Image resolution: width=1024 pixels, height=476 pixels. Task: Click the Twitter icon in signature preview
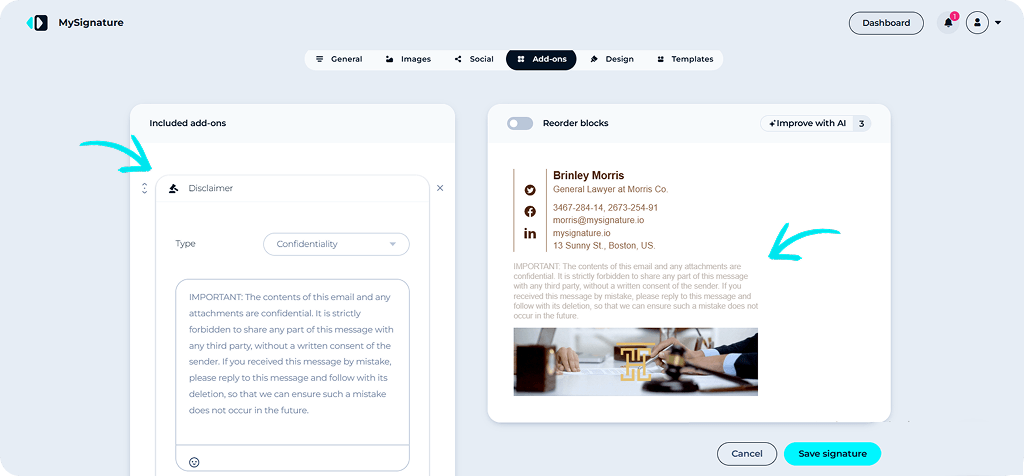click(x=530, y=190)
